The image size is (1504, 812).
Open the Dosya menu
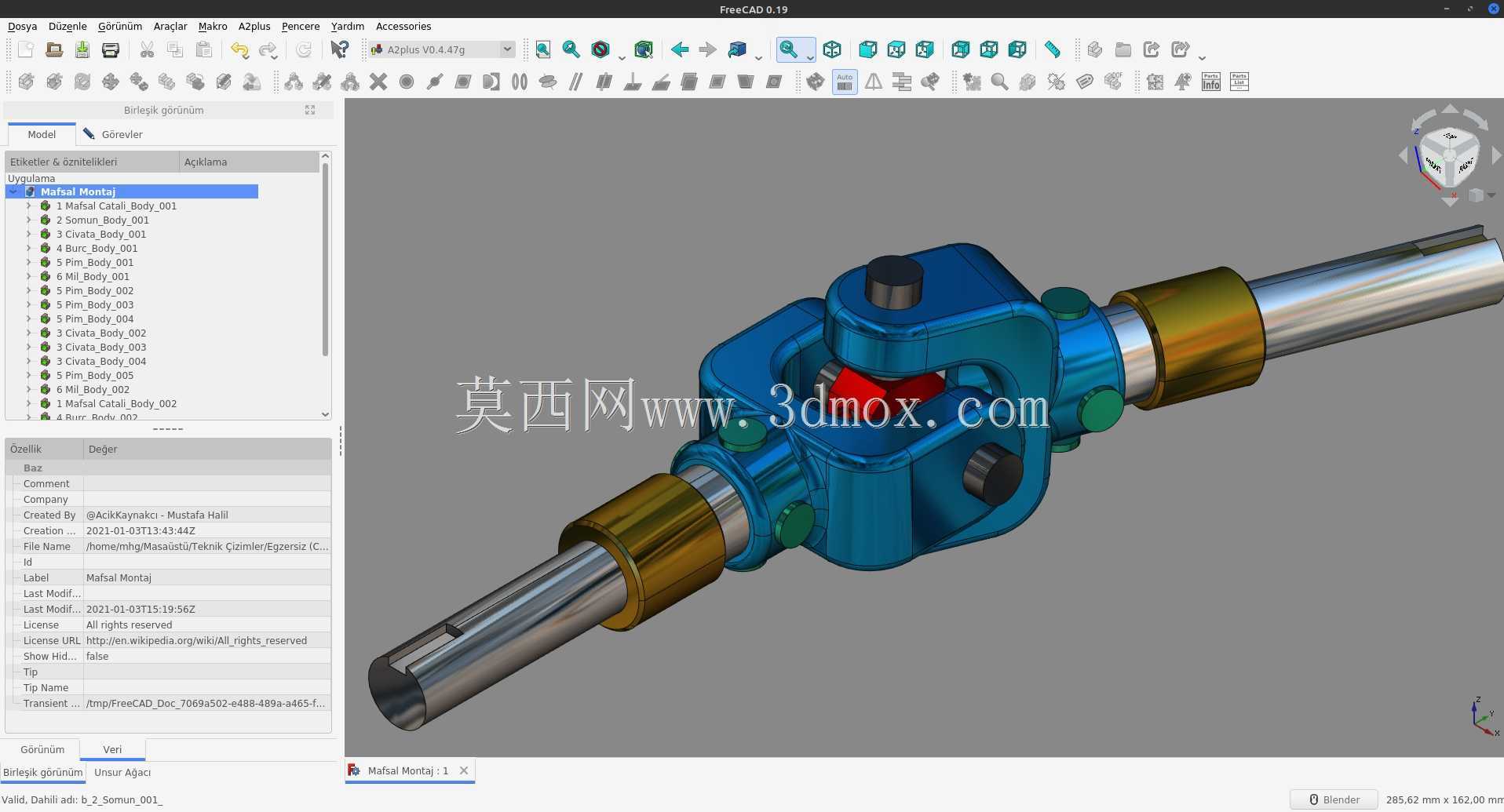[22, 26]
